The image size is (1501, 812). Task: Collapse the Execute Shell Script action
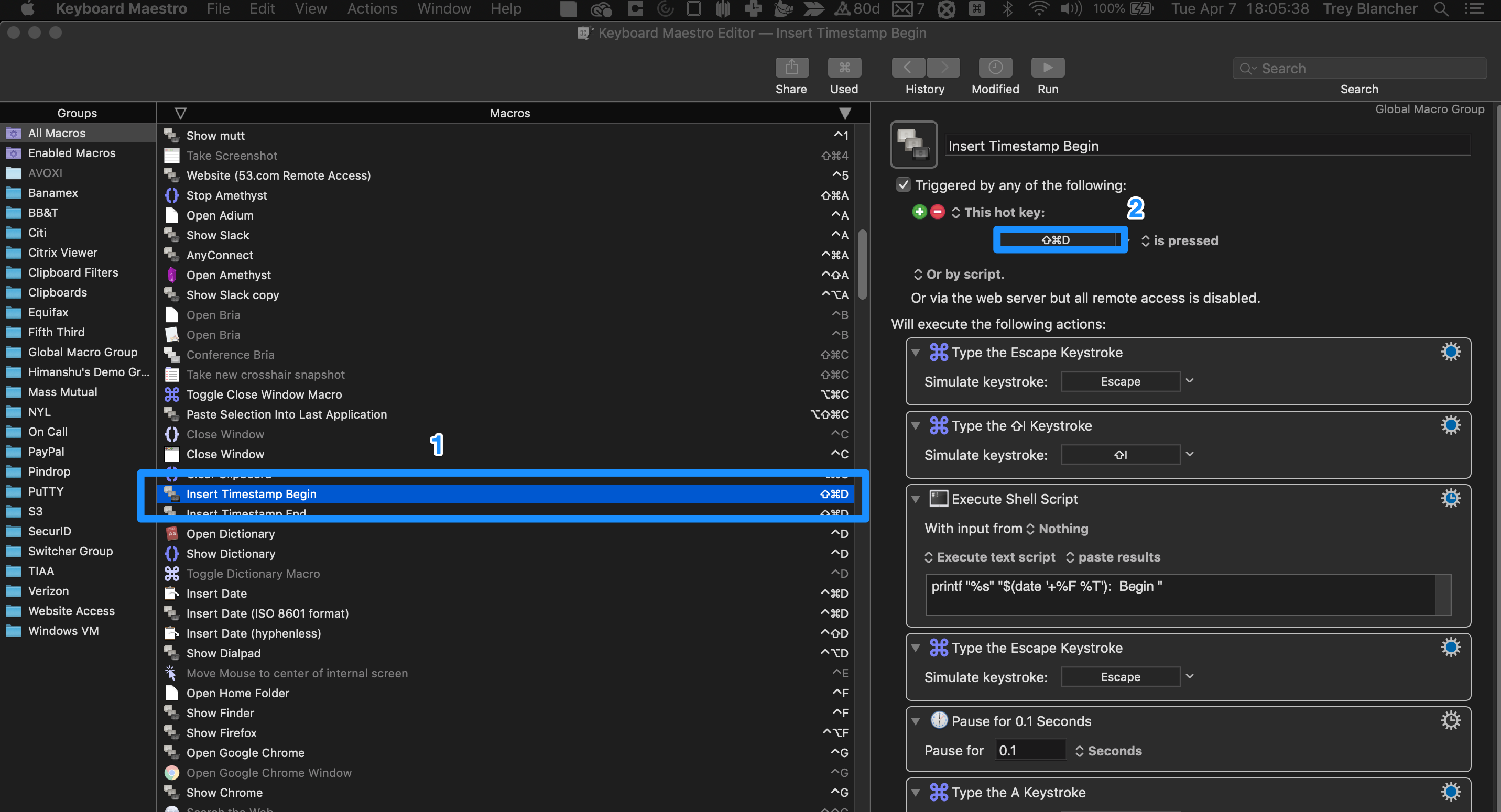tap(916, 499)
